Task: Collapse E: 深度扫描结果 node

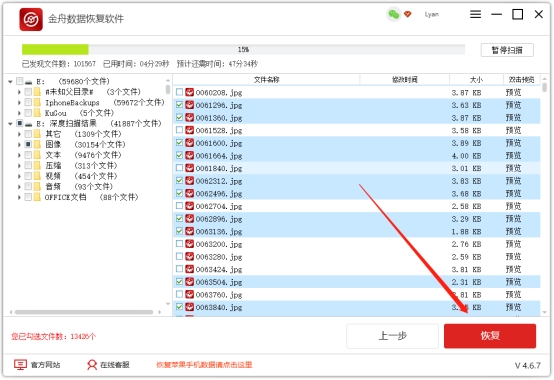Action: [x=10, y=124]
